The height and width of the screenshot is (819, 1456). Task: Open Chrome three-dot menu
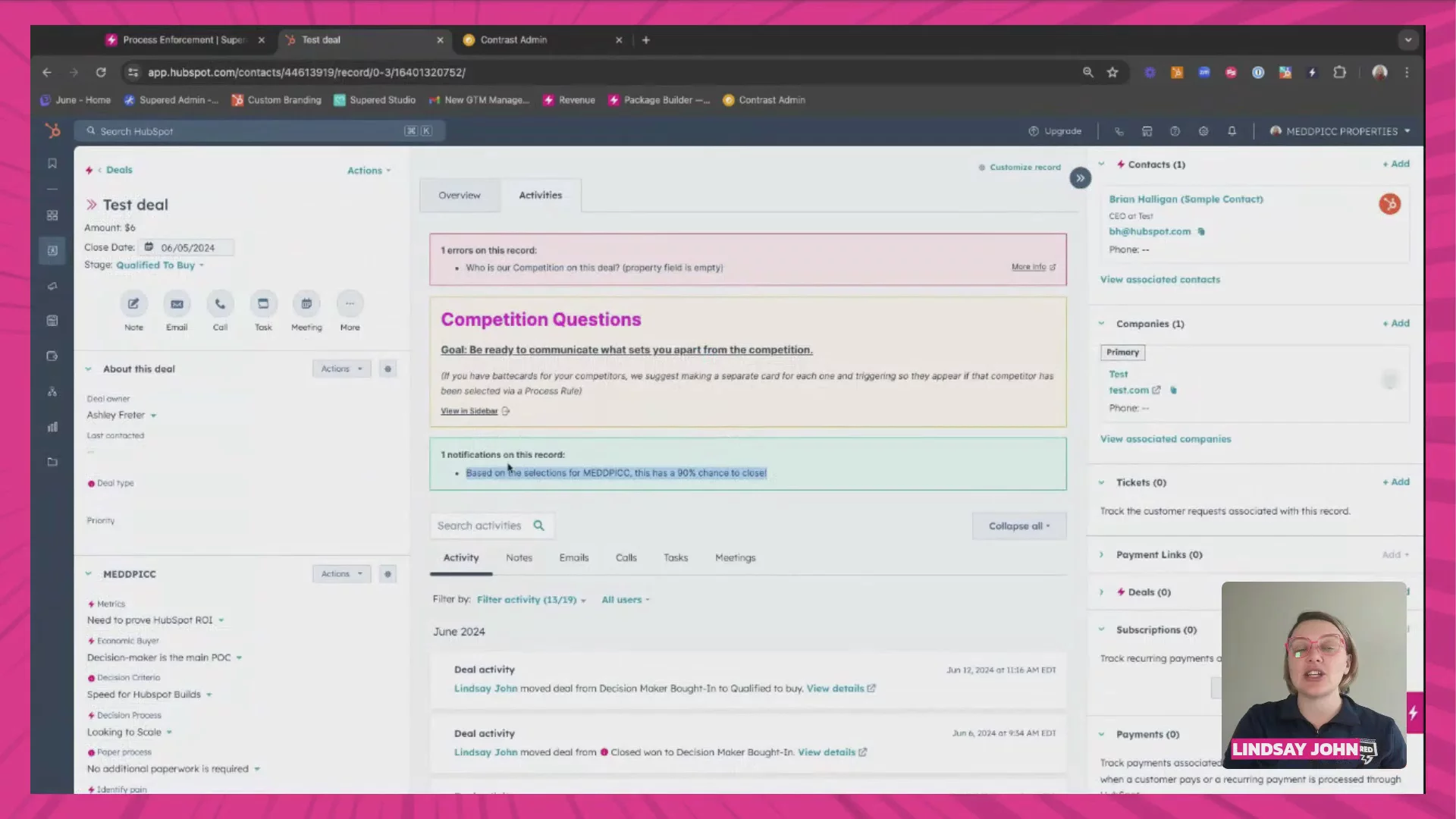(1407, 72)
